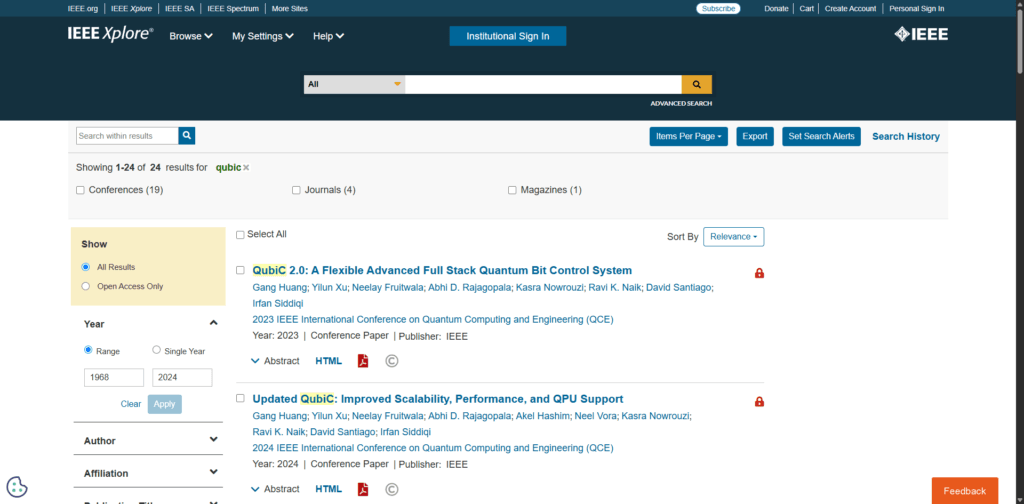Choose the Open Access Only radio button
This screenshot has height=504, width=1024.
tap(86, 286)
